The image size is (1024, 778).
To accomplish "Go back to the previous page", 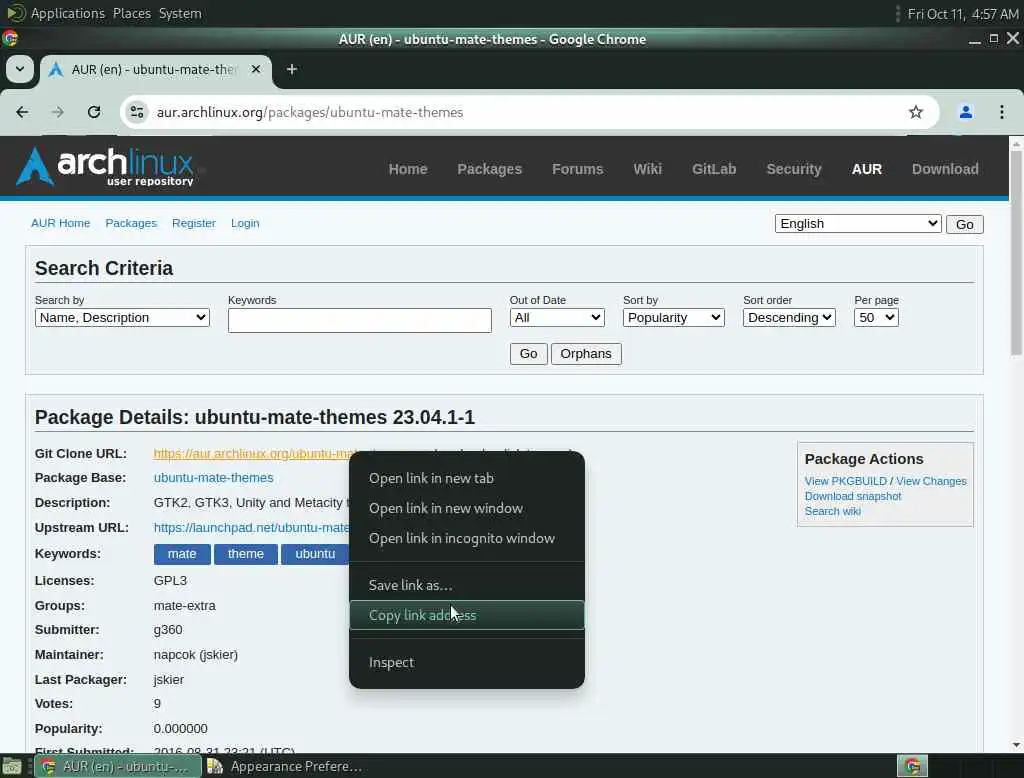I will (22, 112).
